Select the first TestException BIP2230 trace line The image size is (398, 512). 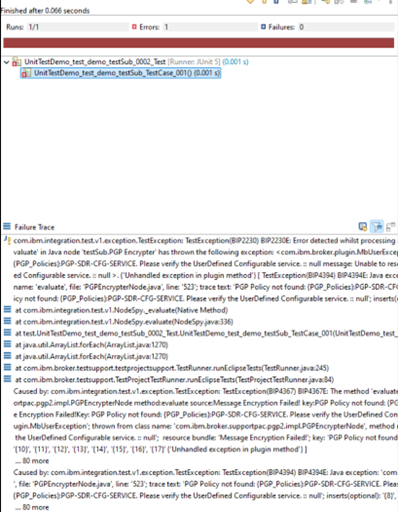pos(204,241)
